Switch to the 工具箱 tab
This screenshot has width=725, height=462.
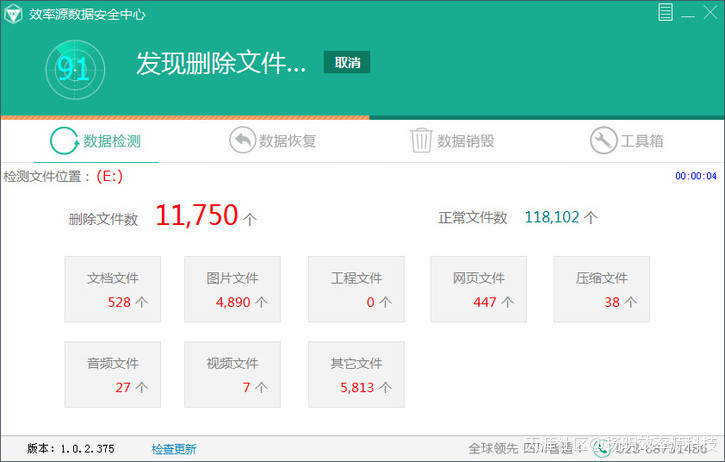(627, 141)
